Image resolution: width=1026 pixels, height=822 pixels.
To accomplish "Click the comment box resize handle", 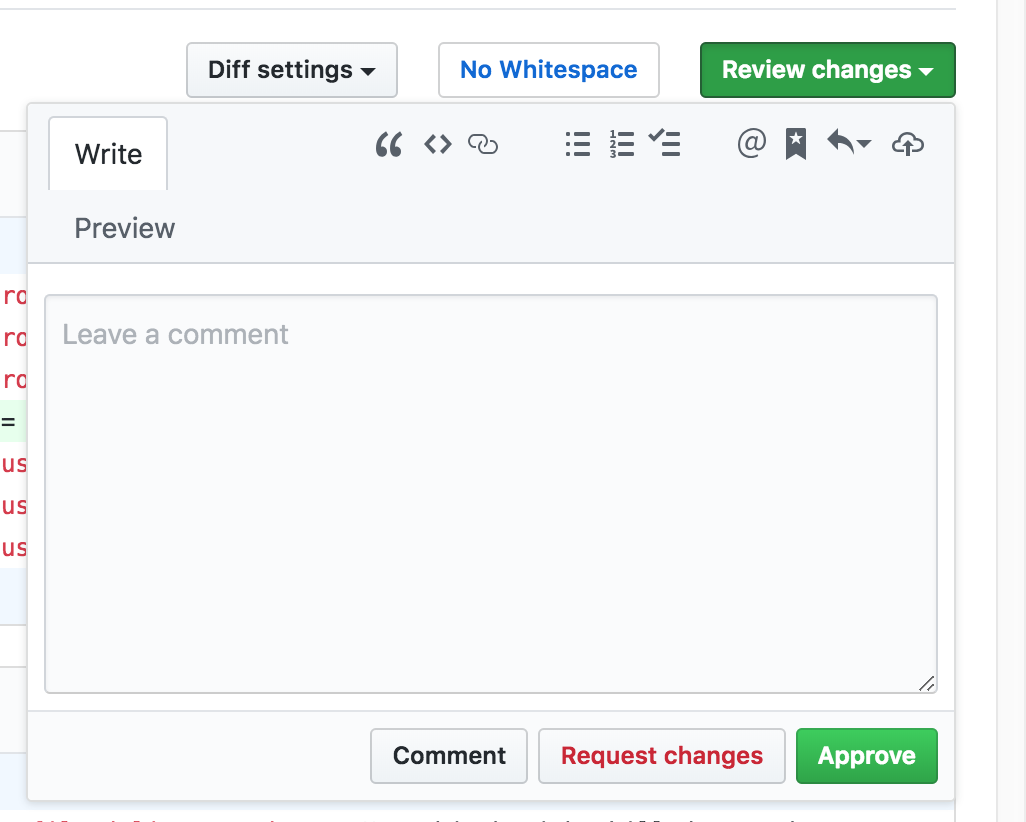I will (927, 683).
